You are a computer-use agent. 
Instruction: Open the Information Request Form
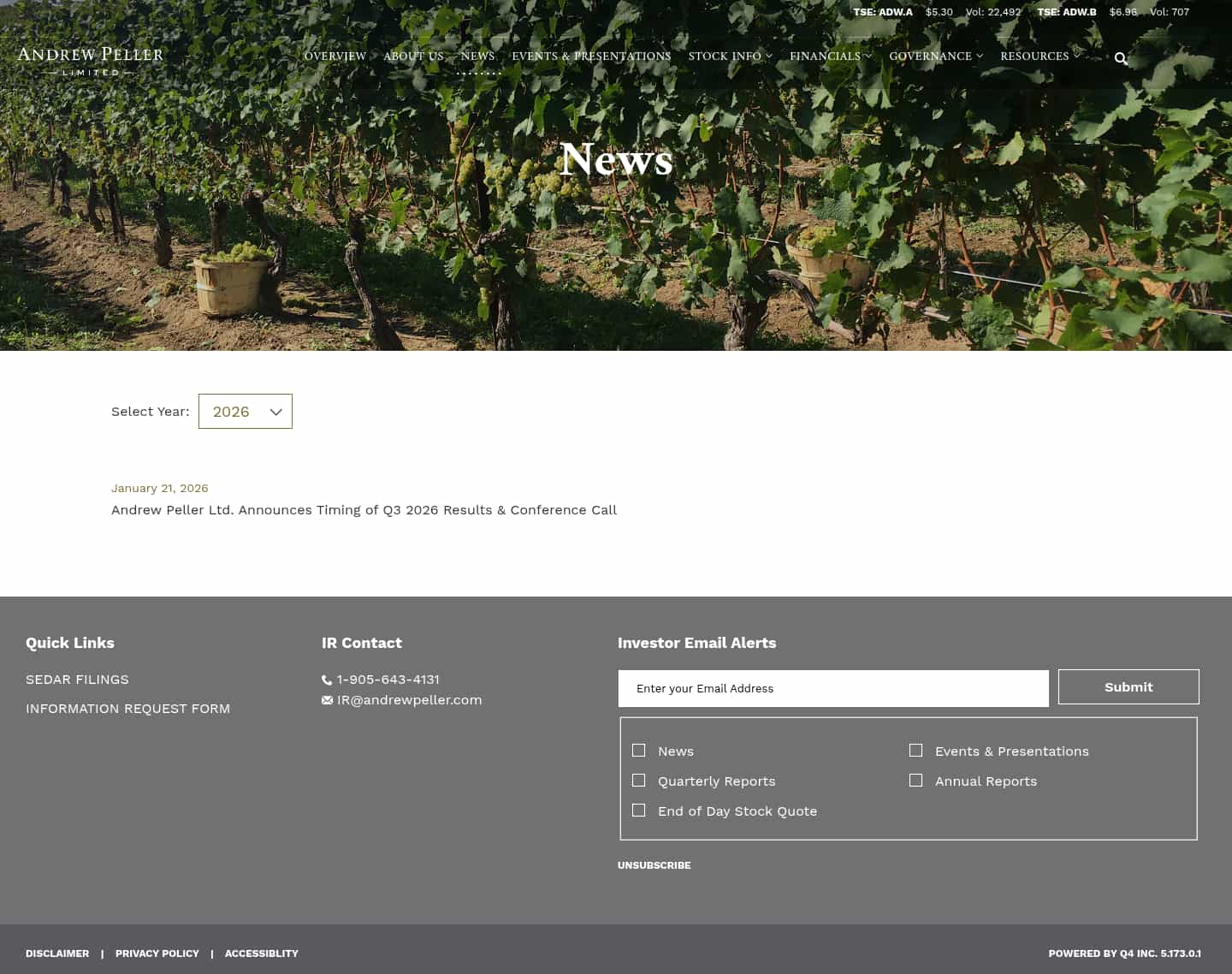[127, 708]
